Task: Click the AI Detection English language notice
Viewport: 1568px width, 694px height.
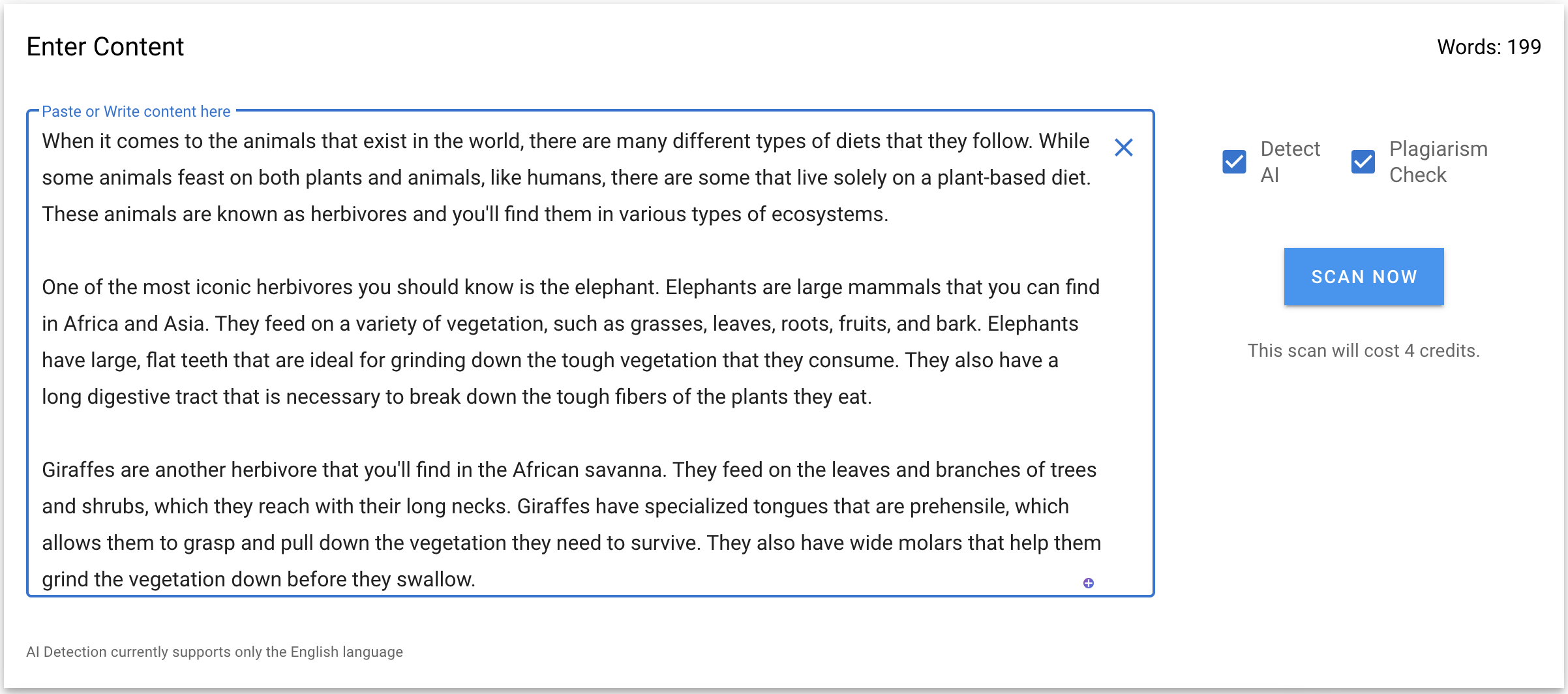Action: pyautogui.click(x=215, y=652)
